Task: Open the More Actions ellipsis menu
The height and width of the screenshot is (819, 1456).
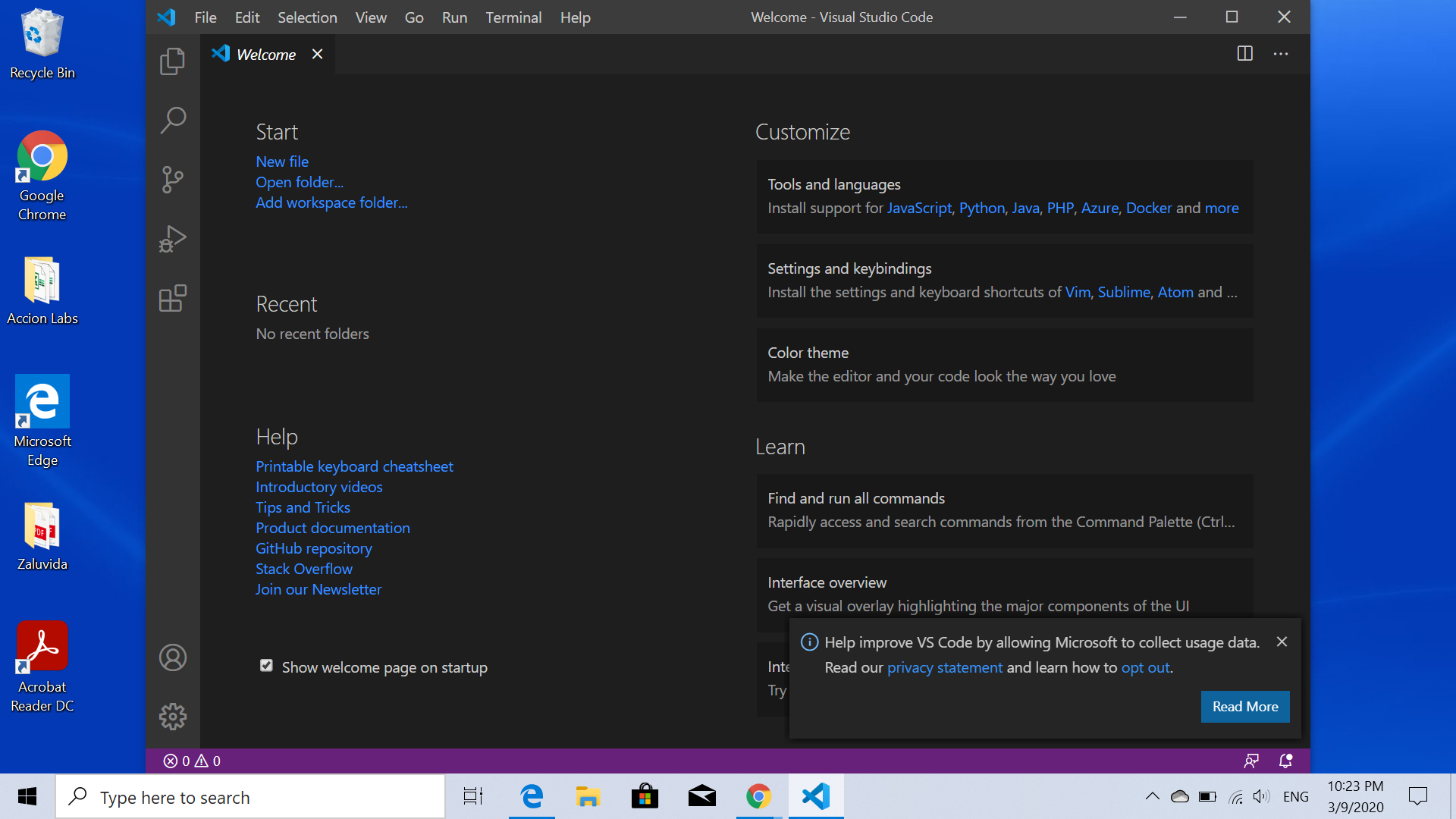Action: (x=1281, y=54)
